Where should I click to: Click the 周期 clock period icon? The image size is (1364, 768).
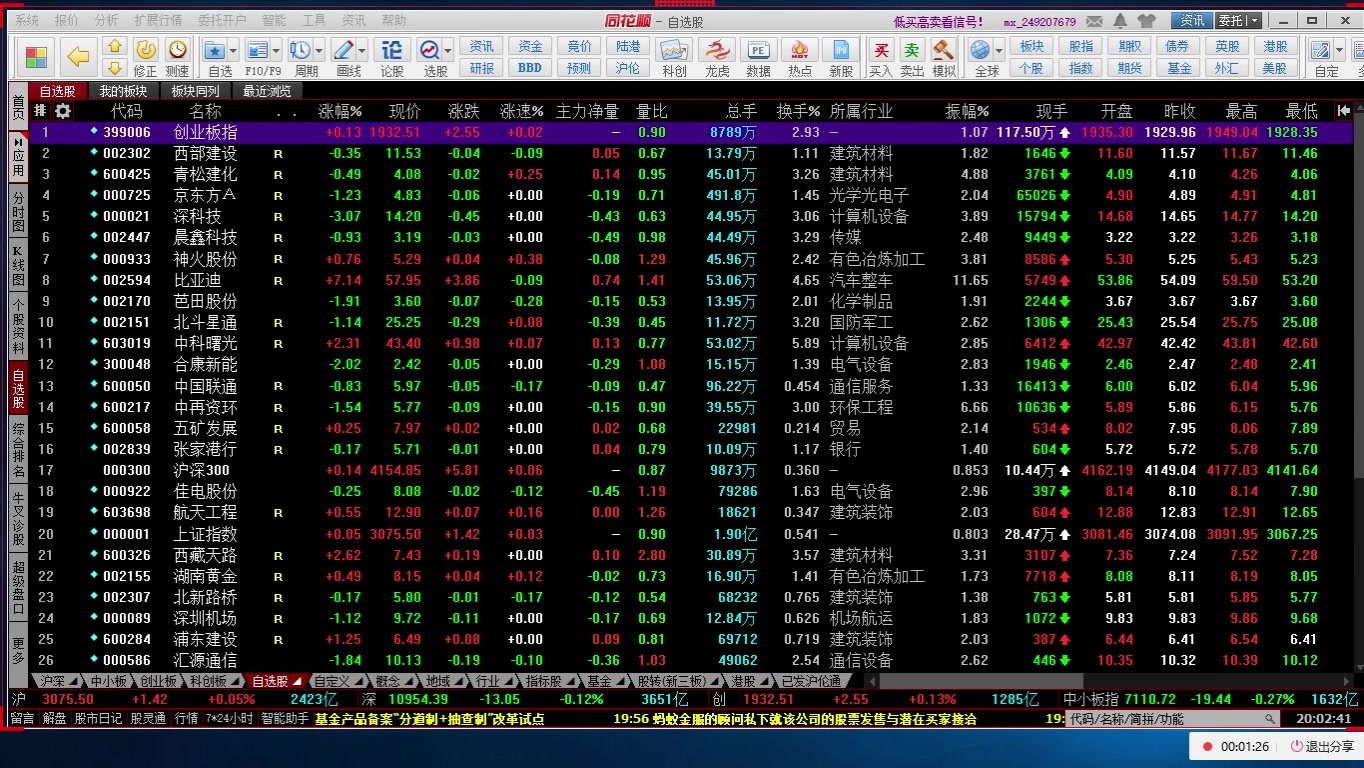(300, 56)
